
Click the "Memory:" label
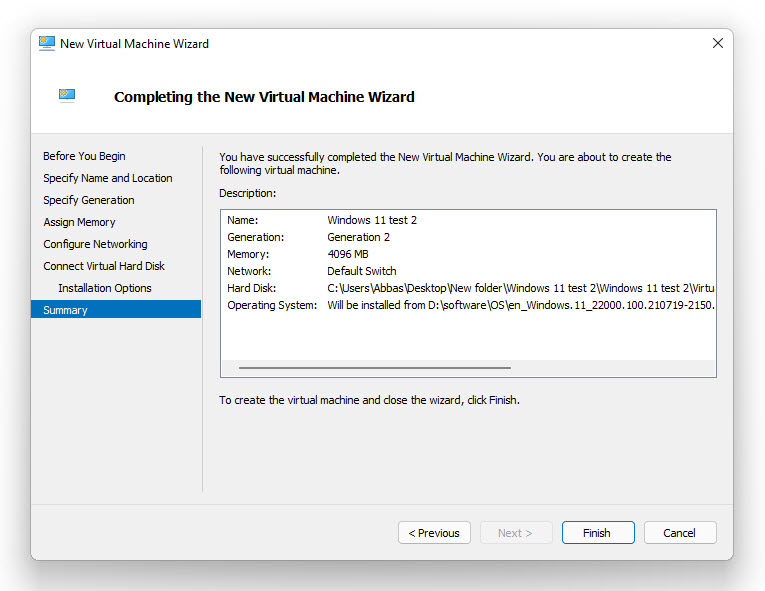(248, 254)
